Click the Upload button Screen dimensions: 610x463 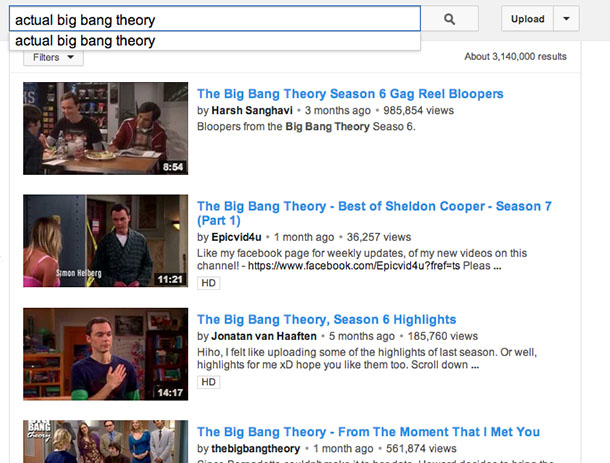pos(527,19)
